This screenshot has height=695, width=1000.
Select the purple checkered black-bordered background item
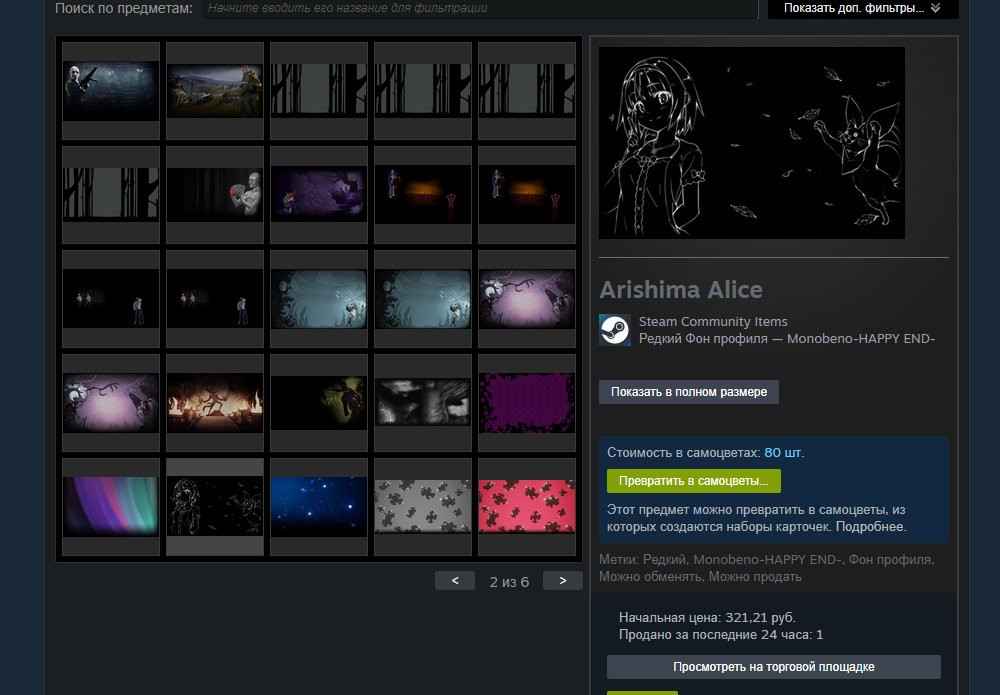(527, 402)
